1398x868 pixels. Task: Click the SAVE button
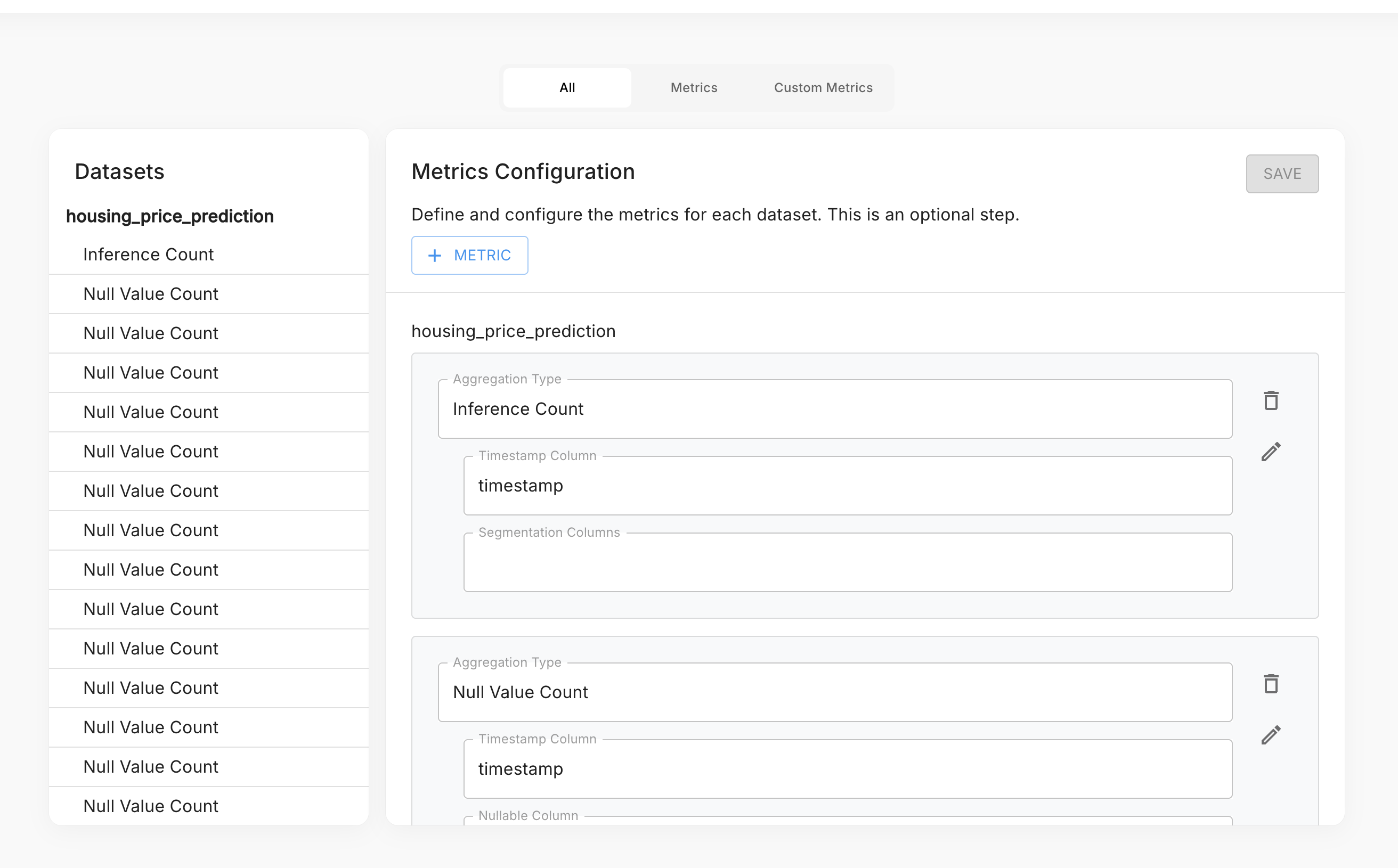[x=1282, y=174]
